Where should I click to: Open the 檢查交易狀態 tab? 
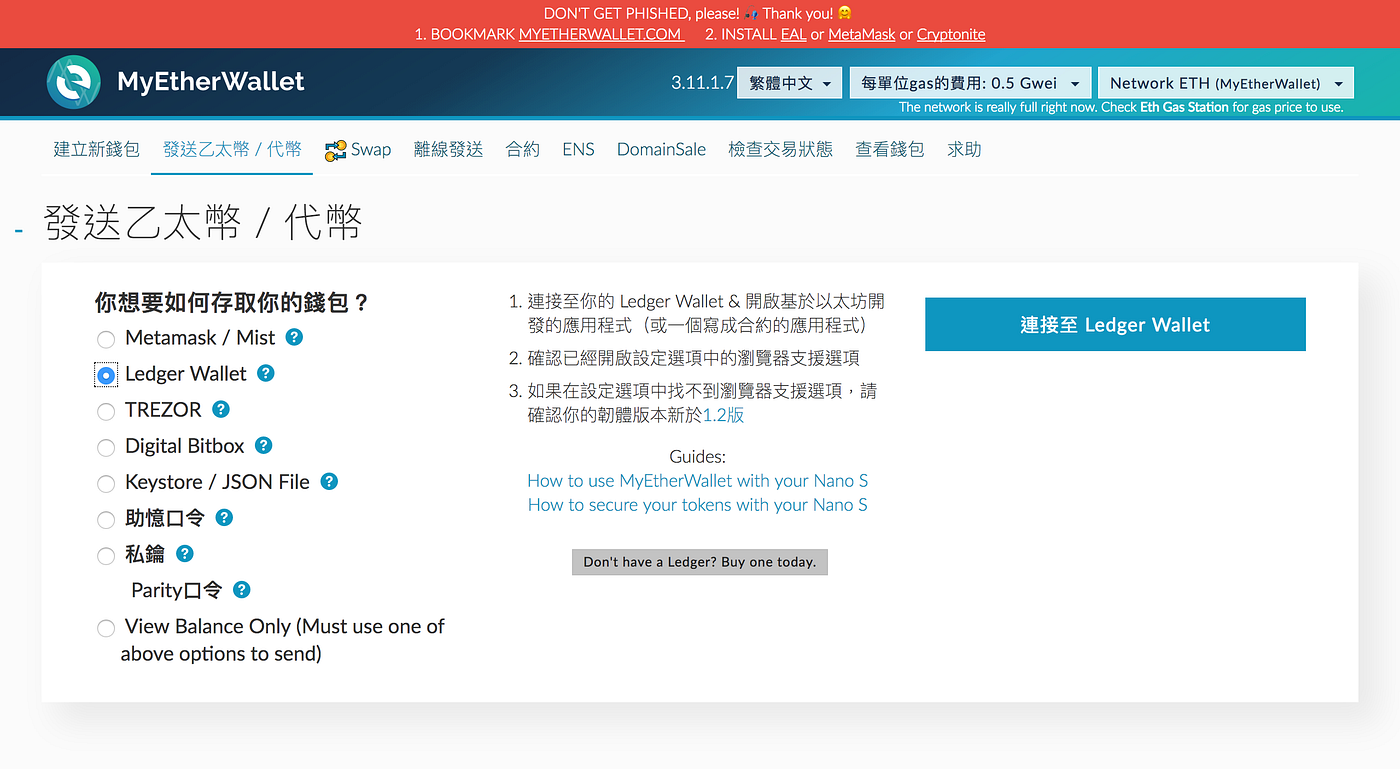(780, 149)
